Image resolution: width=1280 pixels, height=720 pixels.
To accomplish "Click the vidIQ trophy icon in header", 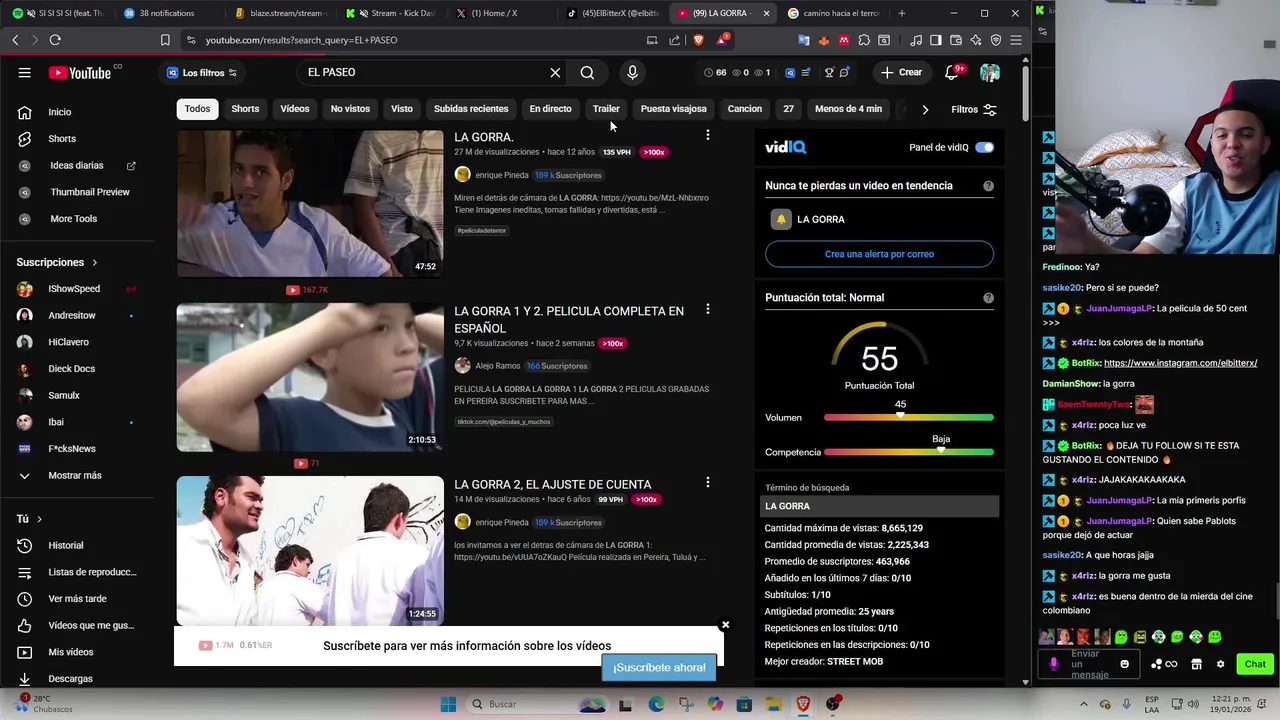I will 829,72.
